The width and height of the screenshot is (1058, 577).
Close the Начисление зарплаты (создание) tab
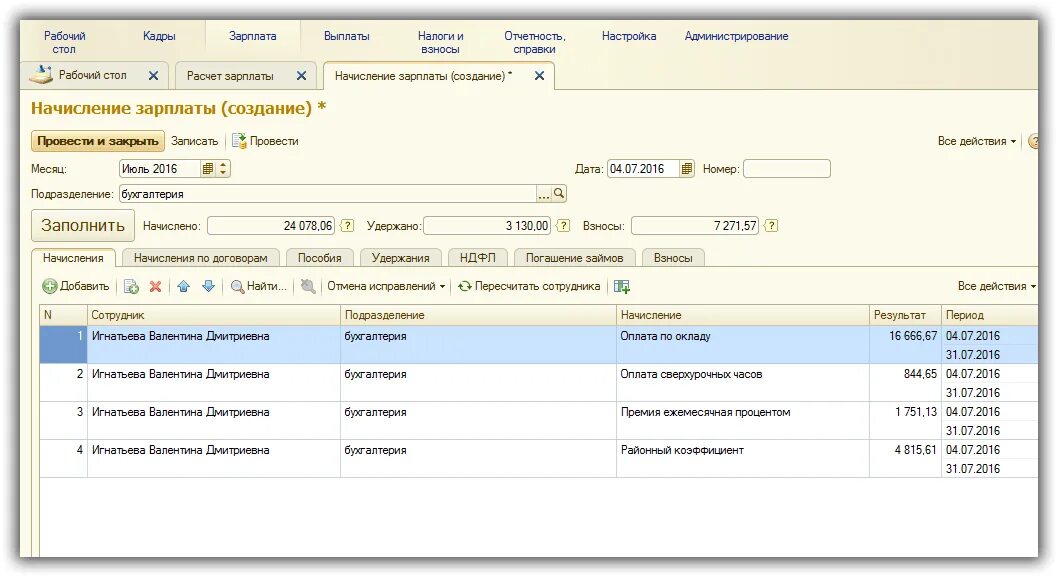tap(539, 76)
